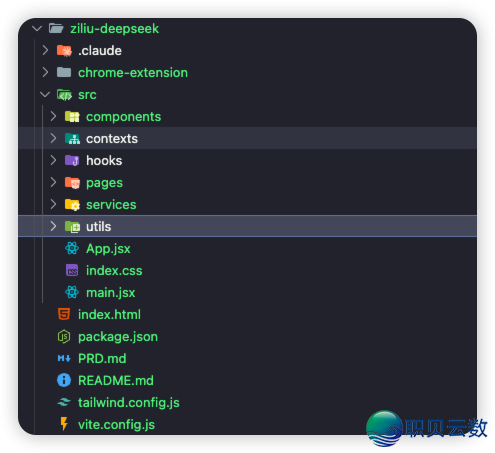
Task: Click the React icon beside main.jsx
Action: click(x=72, y=292)
